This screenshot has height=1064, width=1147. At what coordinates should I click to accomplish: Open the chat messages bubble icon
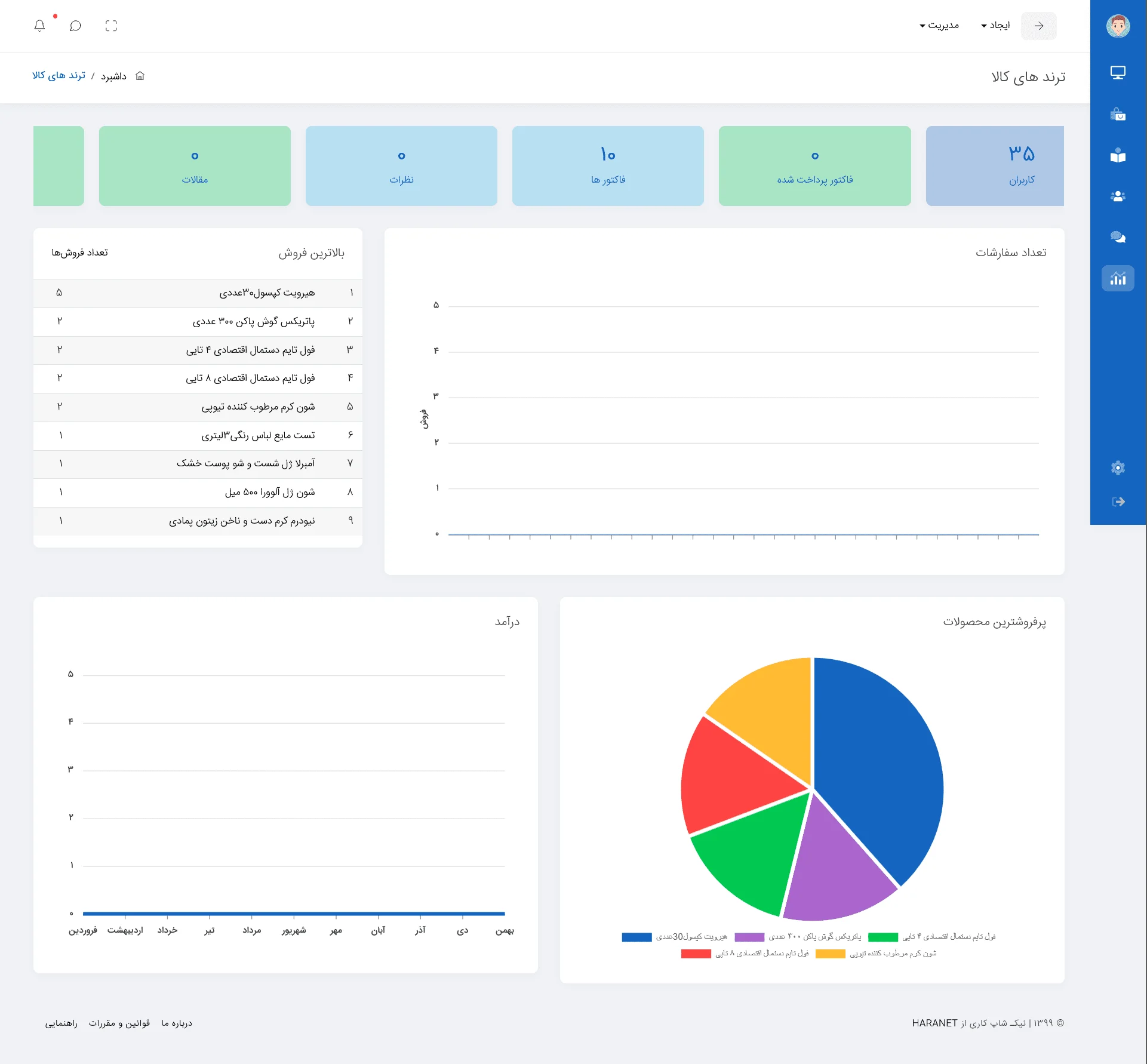tap(75, 26)
